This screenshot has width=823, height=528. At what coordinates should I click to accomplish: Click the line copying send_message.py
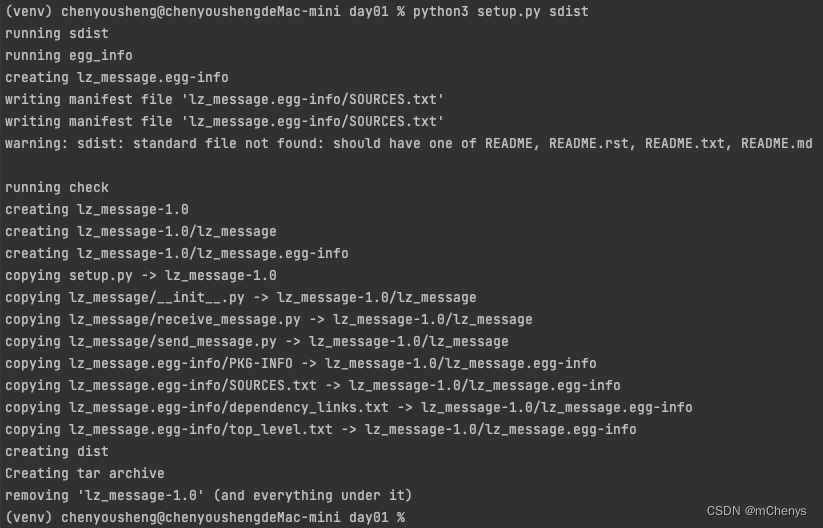(x=257, y=342)
